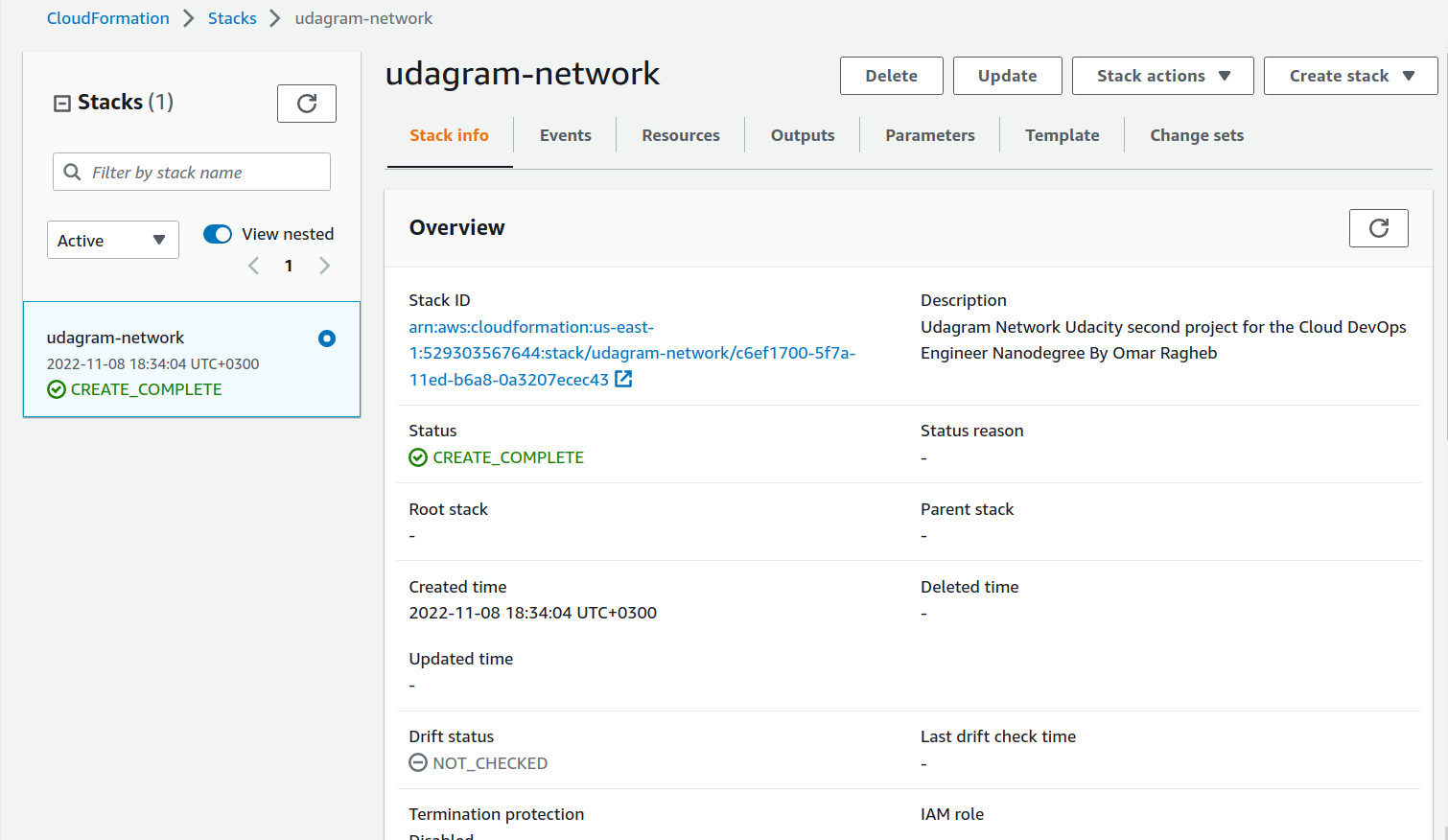Click the Delete button
Screen dimensions: 1448x840
891,76
